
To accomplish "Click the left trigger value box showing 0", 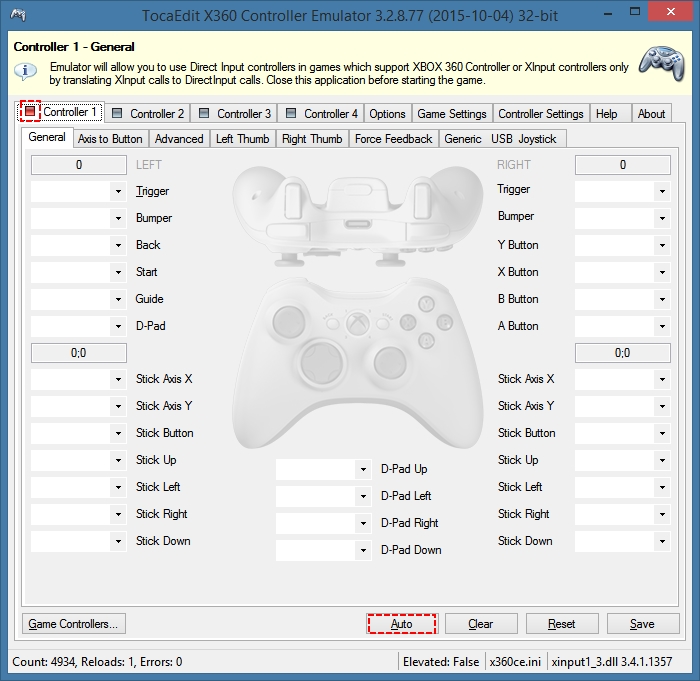I will tap(79, 165).
